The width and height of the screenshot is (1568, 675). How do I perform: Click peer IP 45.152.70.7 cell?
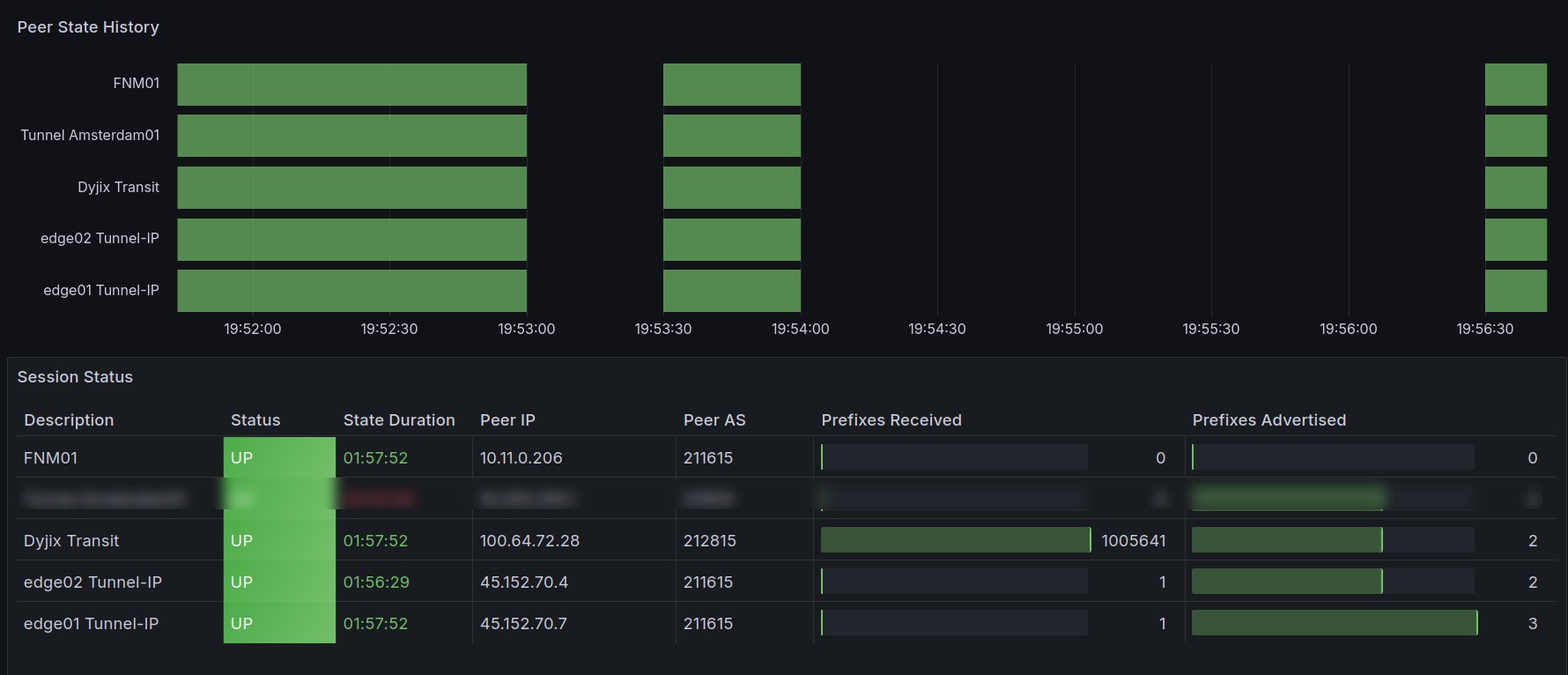click(523, 624)
